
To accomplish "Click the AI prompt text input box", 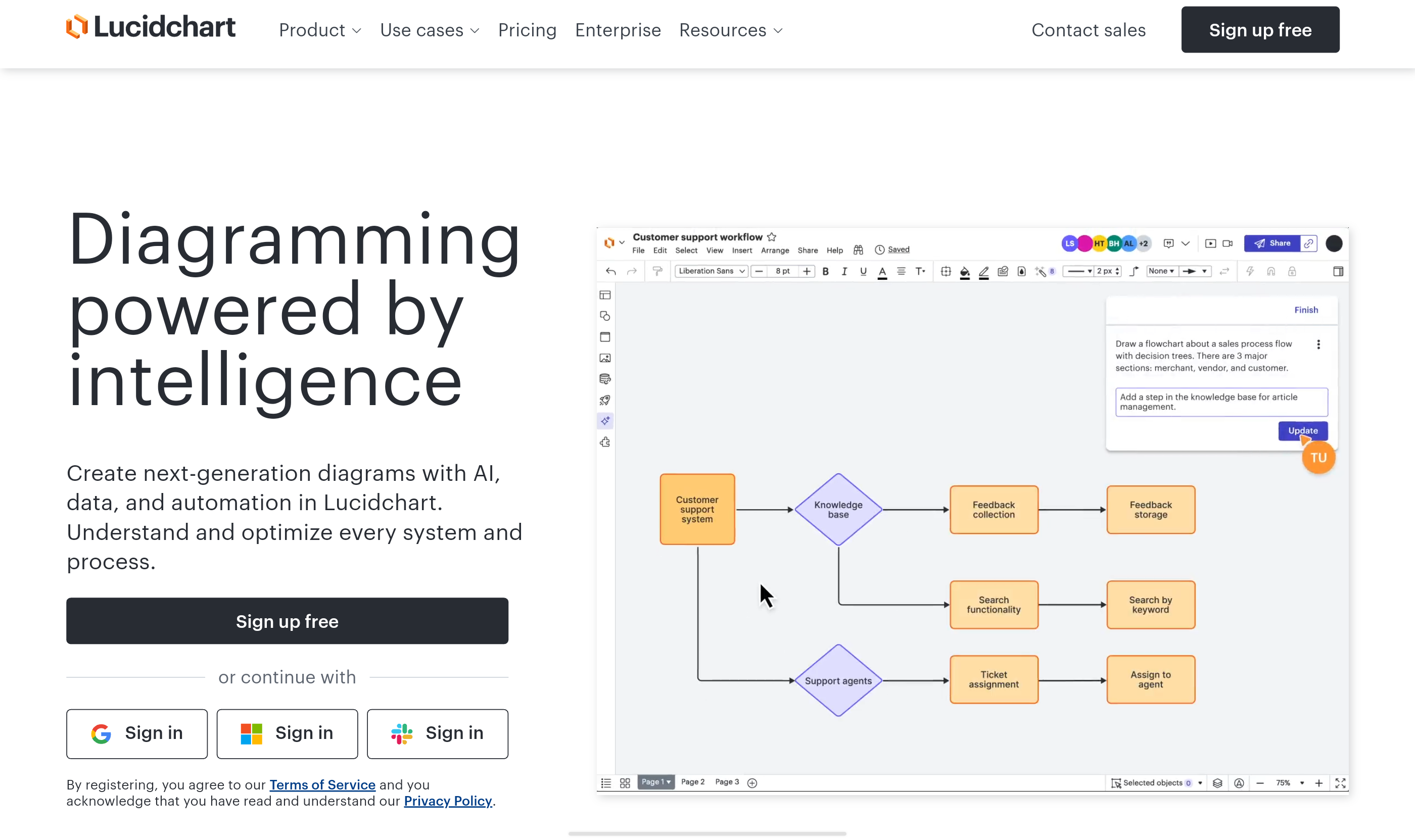I will 1221,402.
